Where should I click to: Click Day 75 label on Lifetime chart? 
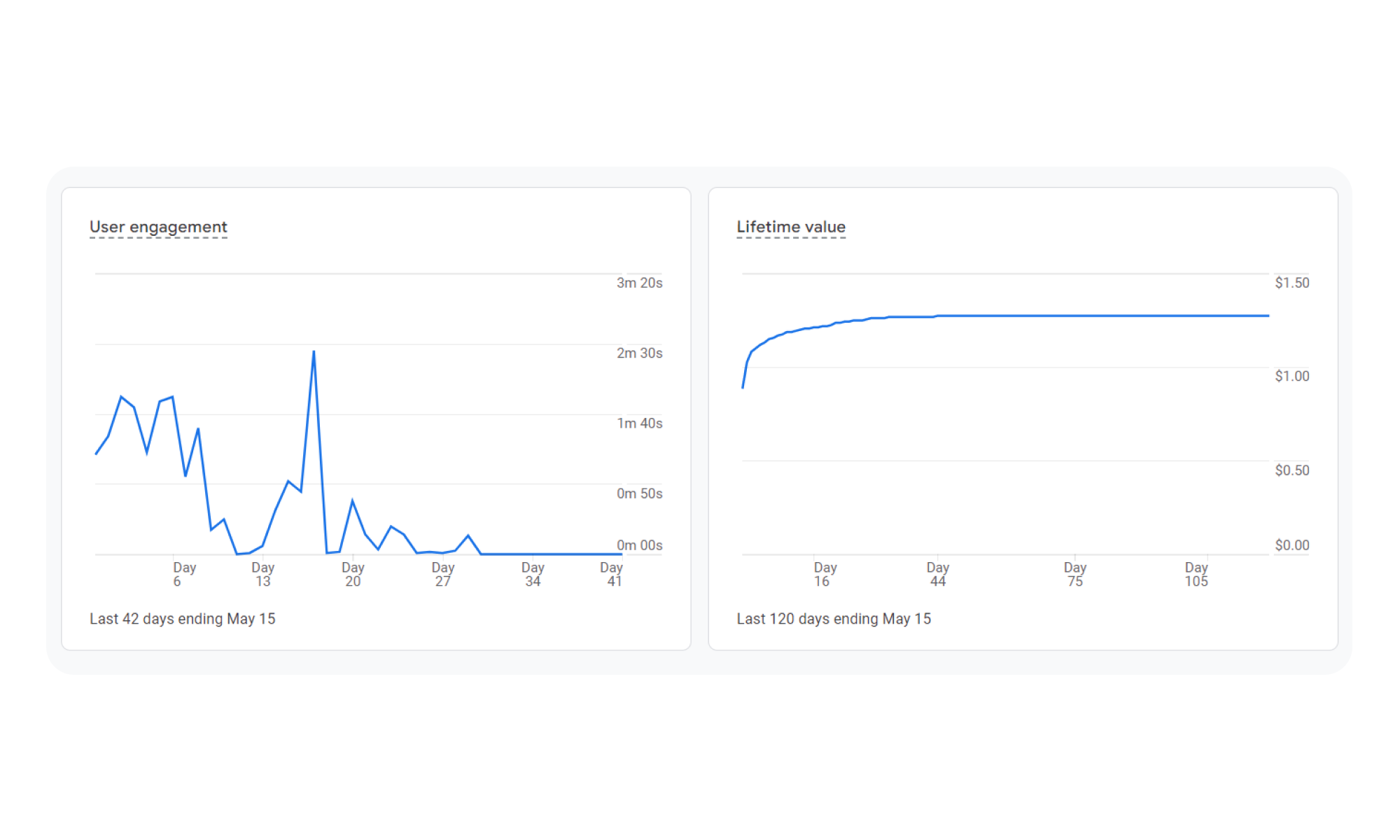1074,574
